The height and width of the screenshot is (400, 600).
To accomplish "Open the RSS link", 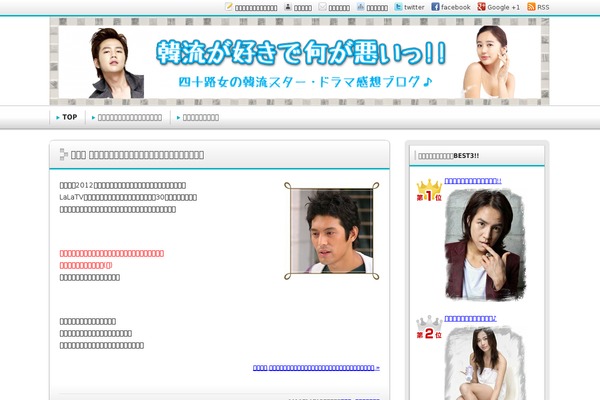I will 543,7.
